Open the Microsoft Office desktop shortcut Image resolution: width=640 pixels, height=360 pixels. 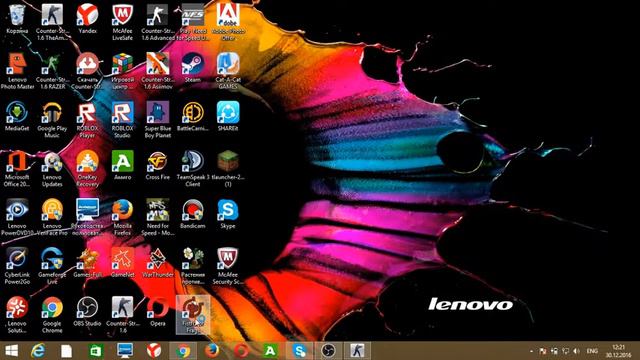[17, 169]
